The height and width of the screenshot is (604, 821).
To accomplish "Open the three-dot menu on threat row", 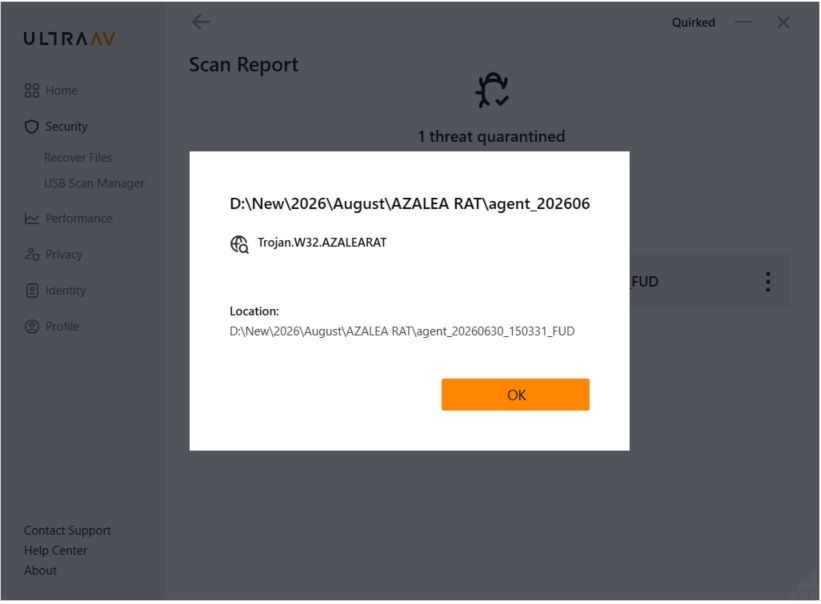I will [768, 282].
